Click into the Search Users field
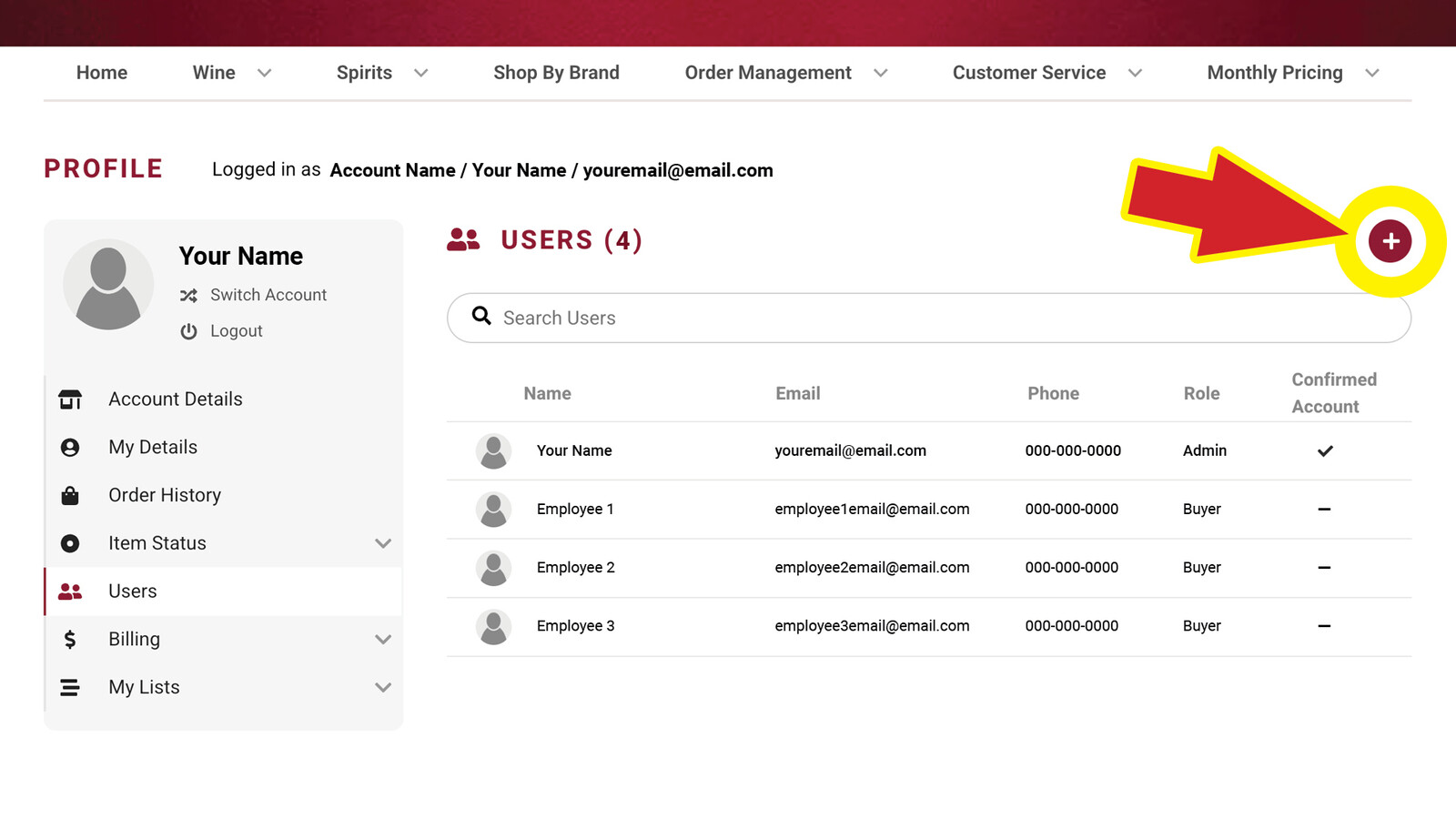 pyautogui.click(x=929, y=318)
